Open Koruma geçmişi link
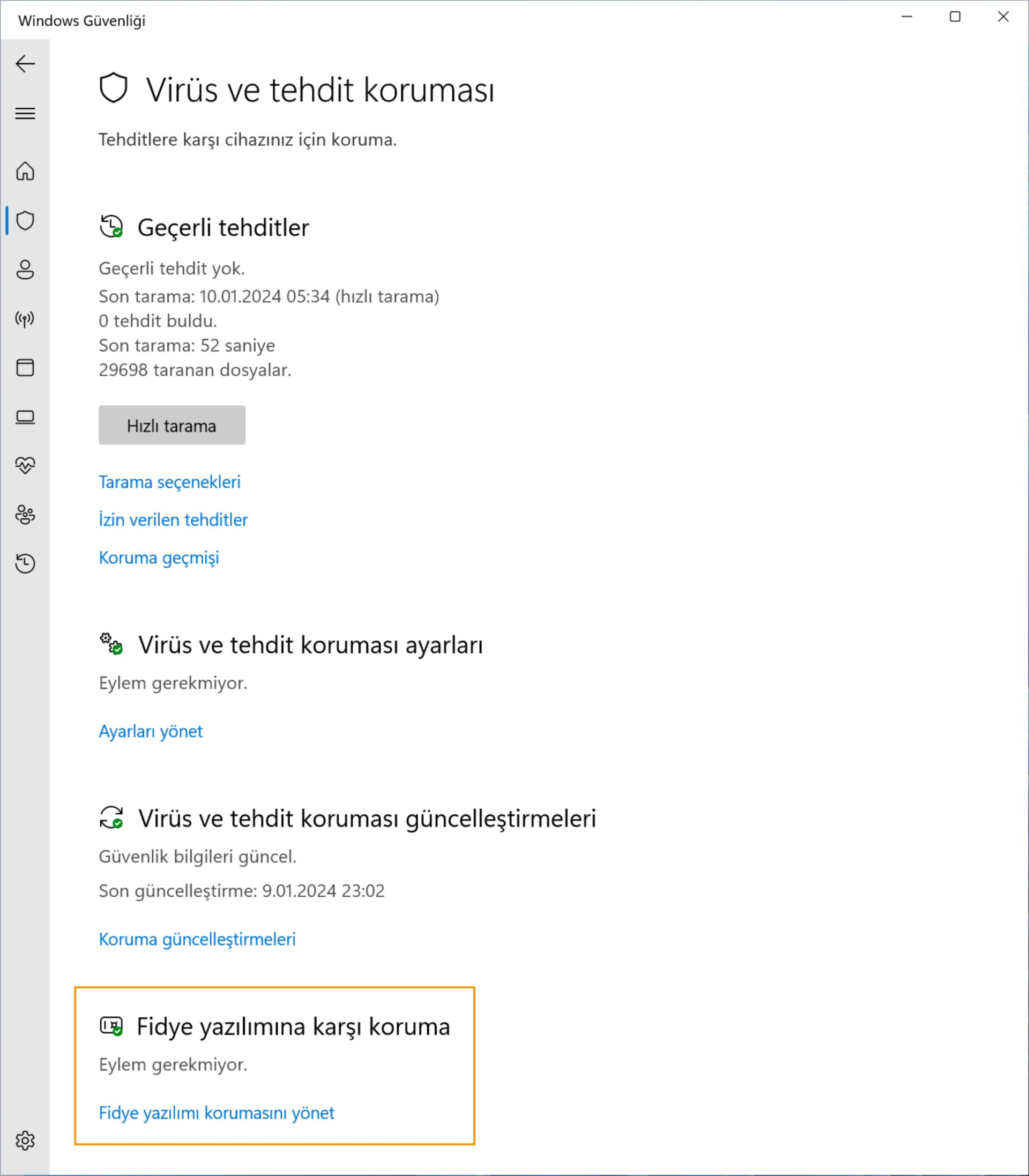The width and height of the screenshot is (1029, 1176). point(159,557)
